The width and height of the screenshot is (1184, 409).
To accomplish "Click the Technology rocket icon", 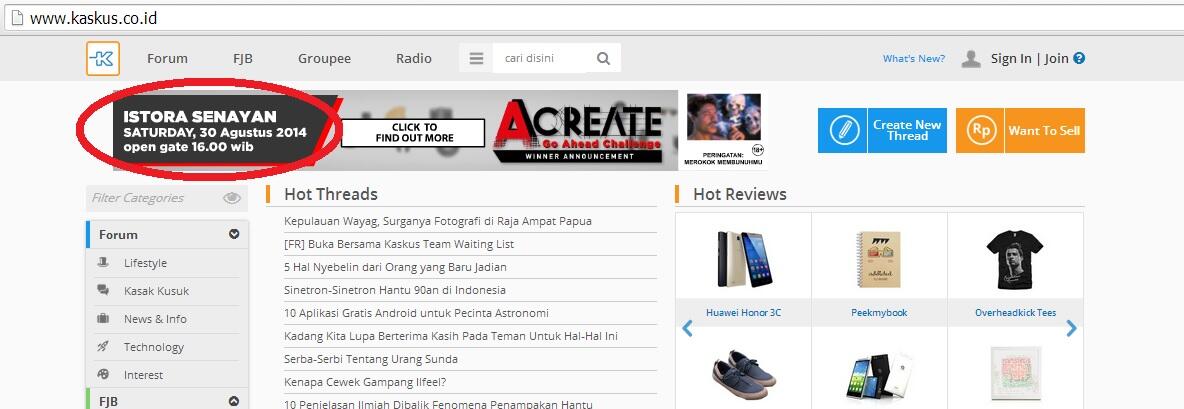I will (x=103, y=346).
